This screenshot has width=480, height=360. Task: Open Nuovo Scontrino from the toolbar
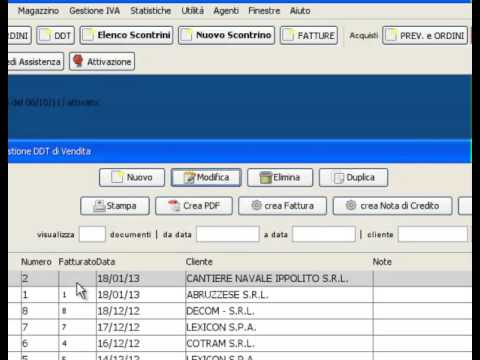click(x=226, y=35)
